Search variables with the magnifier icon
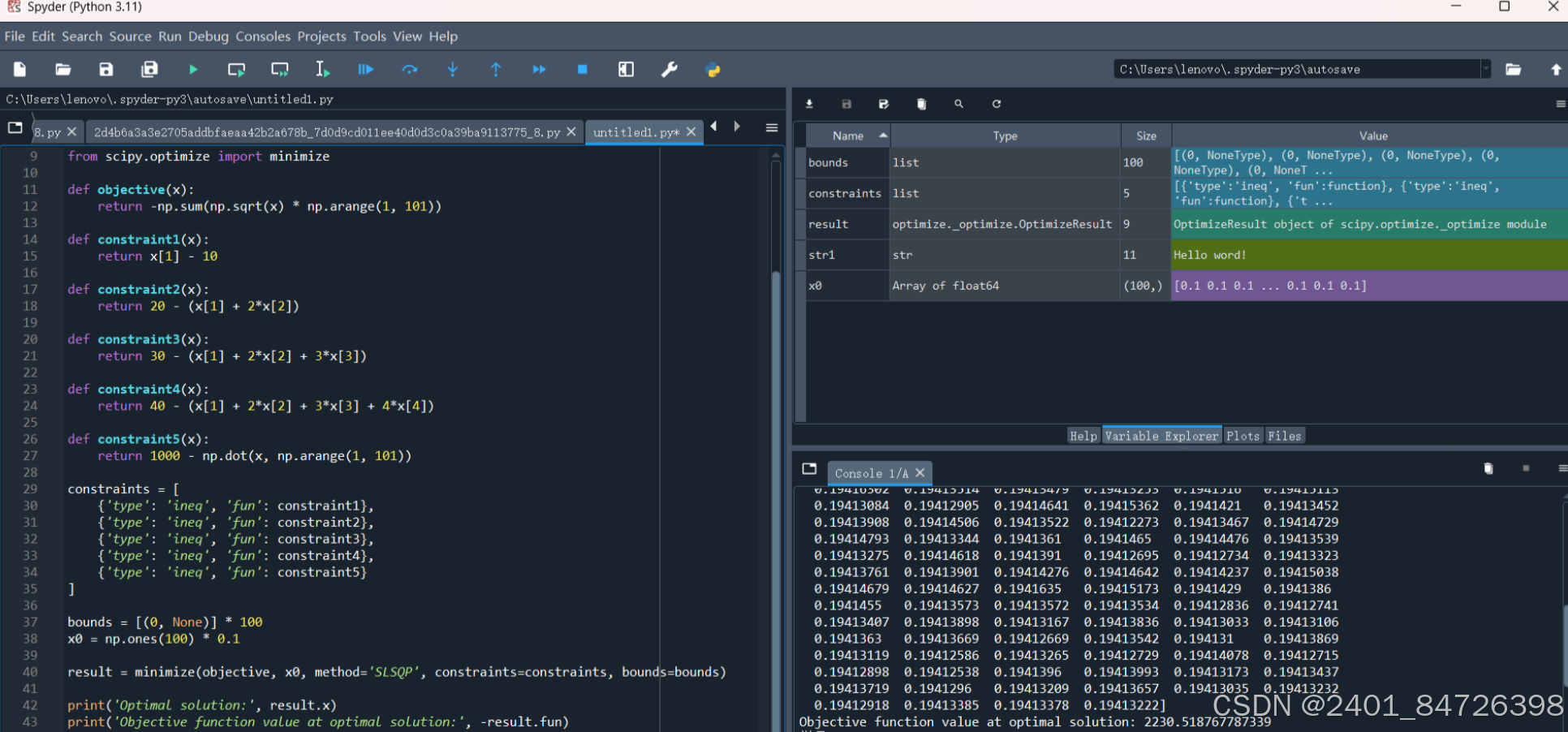This screenshot has height=732, width=1568. (x=958, y=104)
